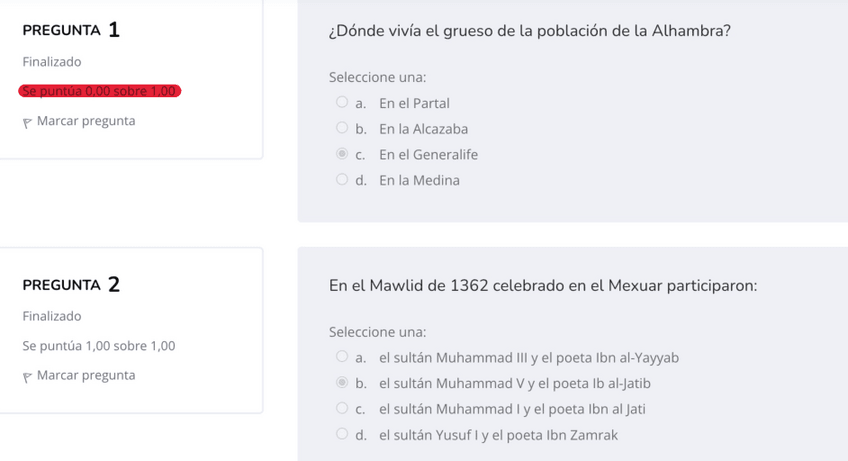
Task: Select radio for Muhammad V and Ib al-Jatib
Action: point(342,383)
